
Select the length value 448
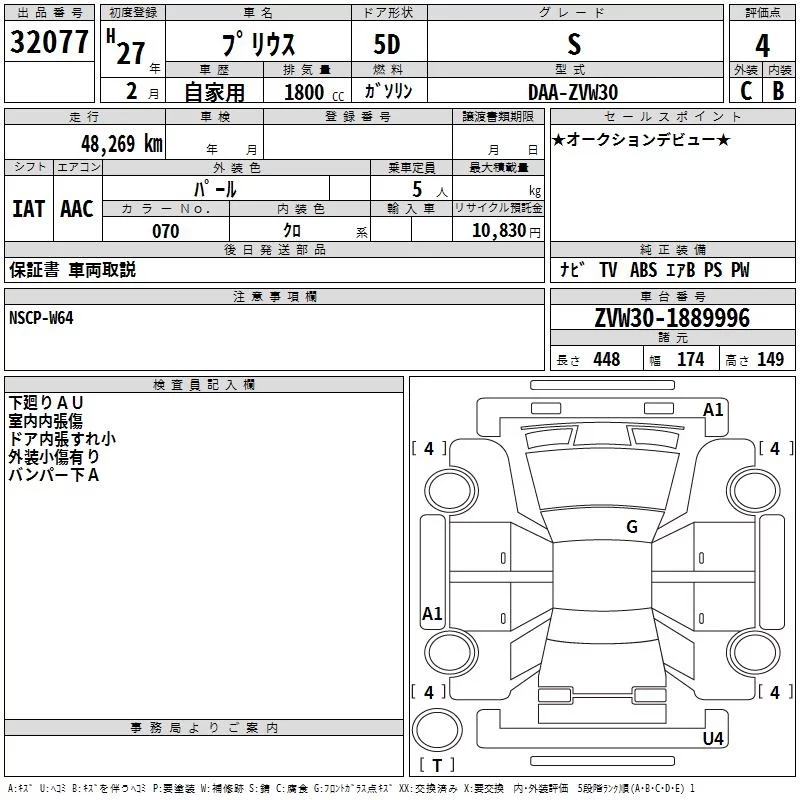click(607, 359)
